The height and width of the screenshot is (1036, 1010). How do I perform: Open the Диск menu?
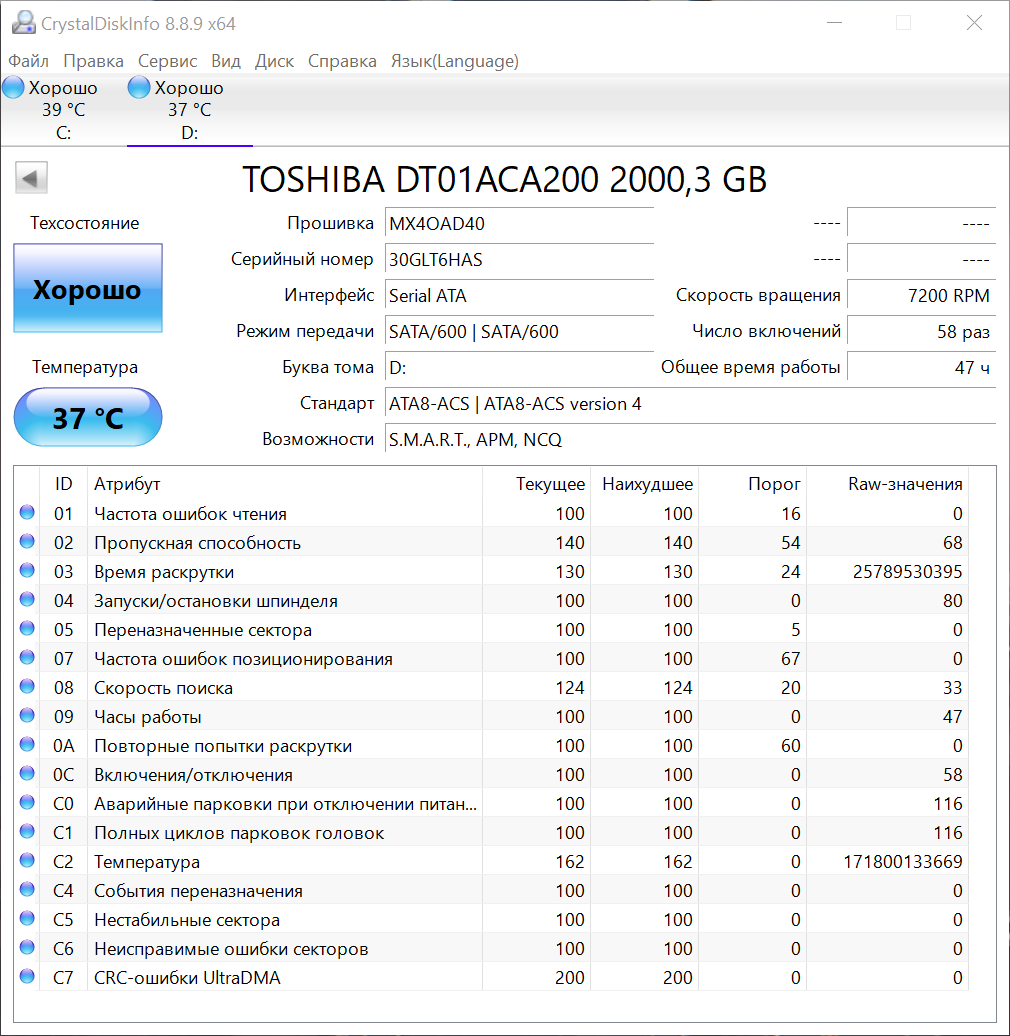pos(274,61)
